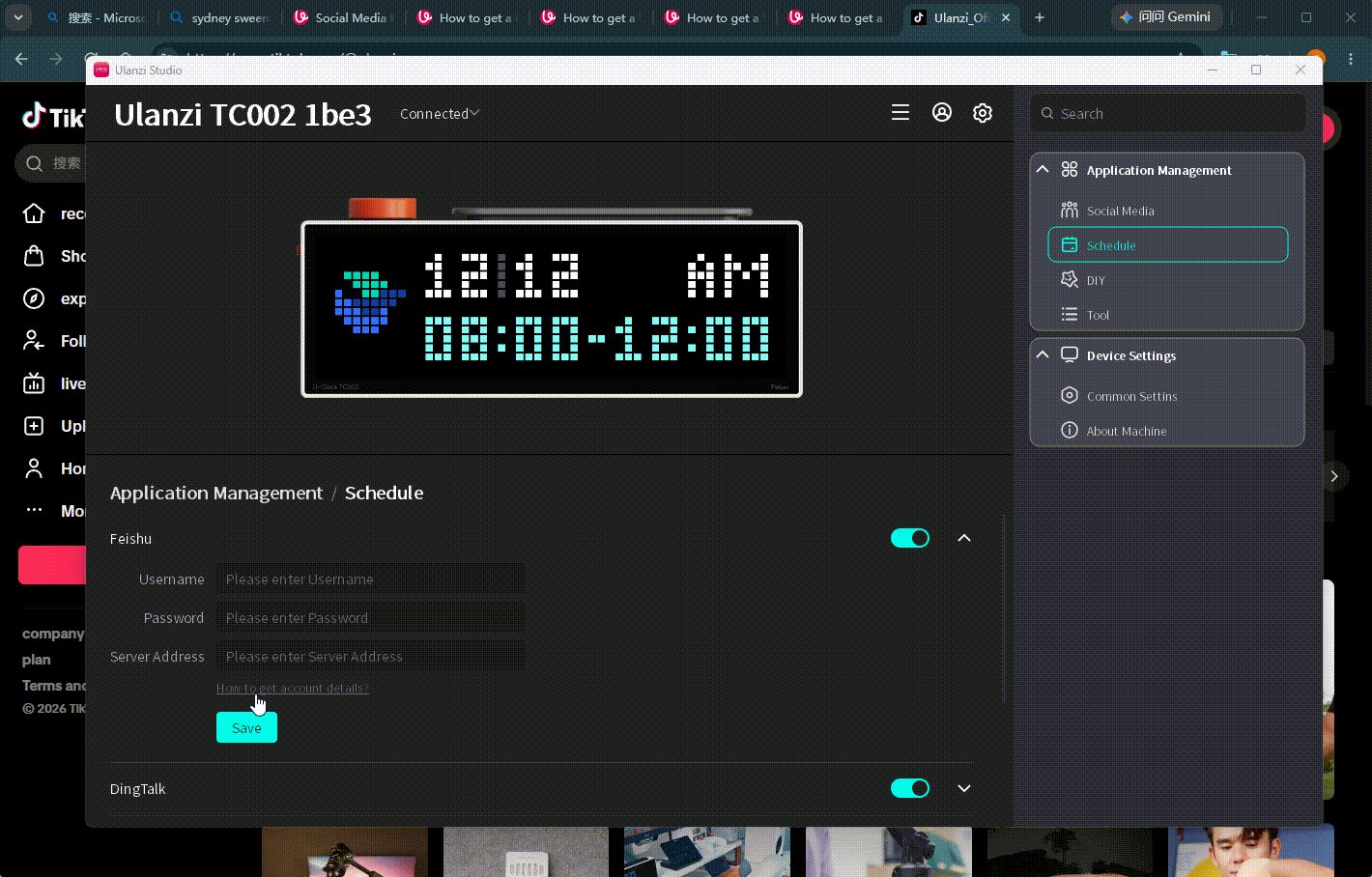This screenshot has width=1372, height=877.
Task: Click the clock device preview display
Action: click(x=552, y=309)
